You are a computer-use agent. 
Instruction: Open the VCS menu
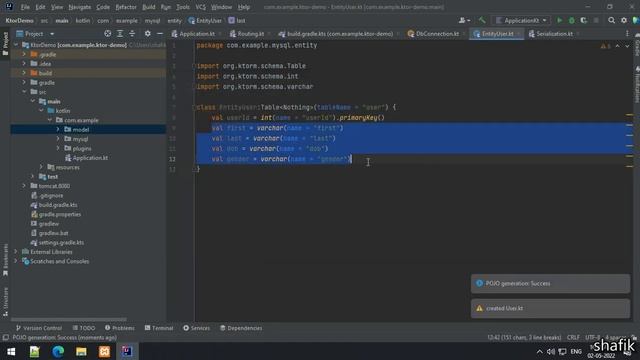pyautogui.click(x=200, y=7)
